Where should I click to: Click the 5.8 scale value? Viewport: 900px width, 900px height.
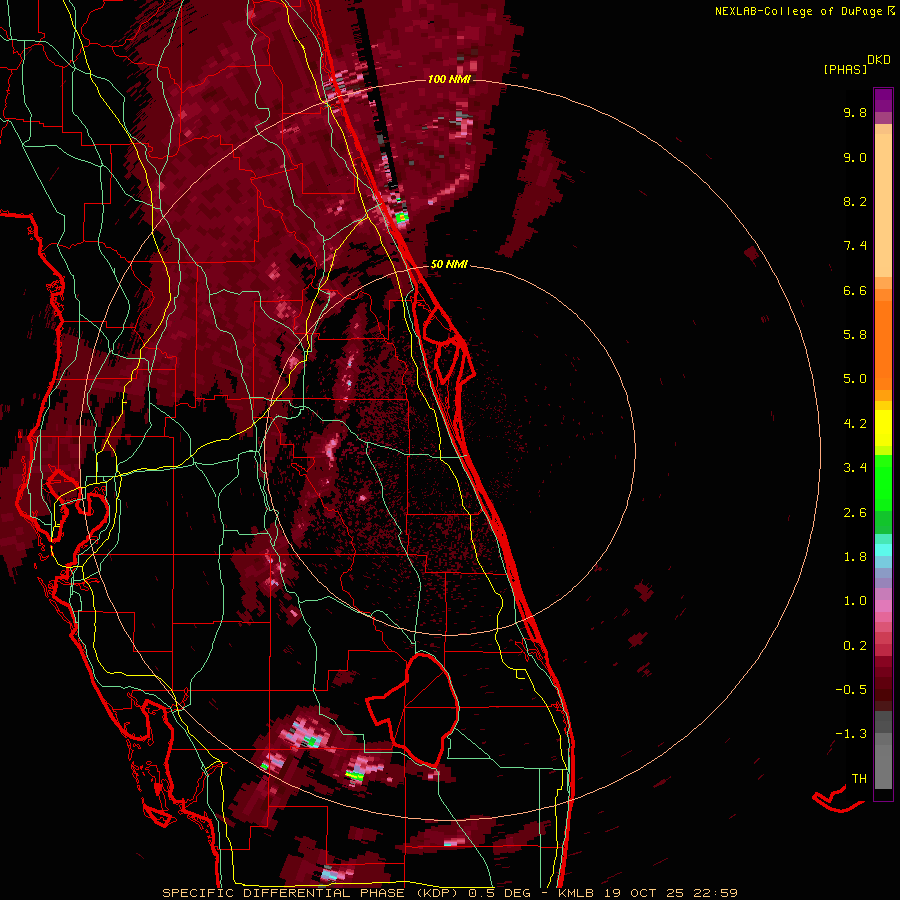[855, 335]
